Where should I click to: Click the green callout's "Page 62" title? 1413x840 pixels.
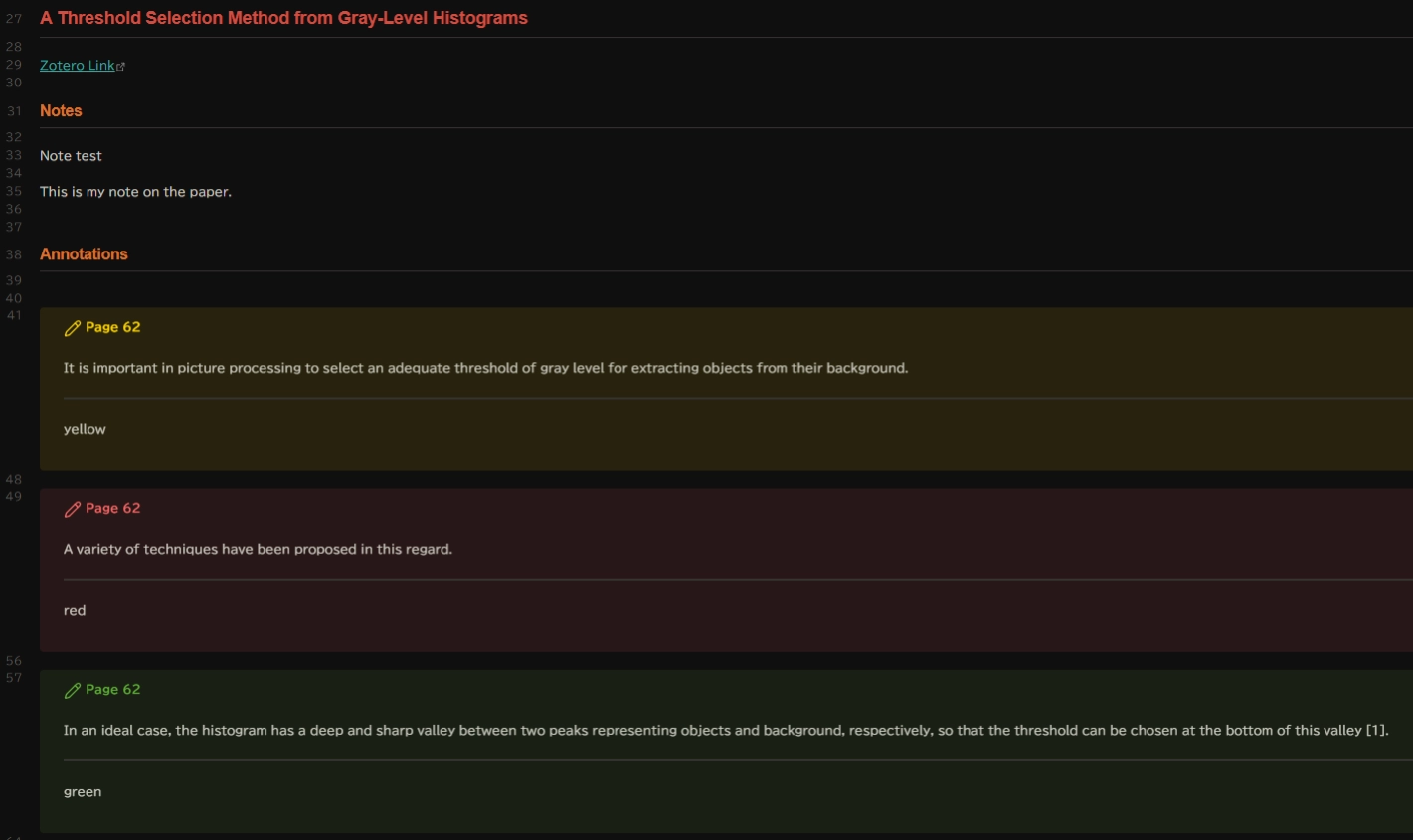[x=112, y=689]
